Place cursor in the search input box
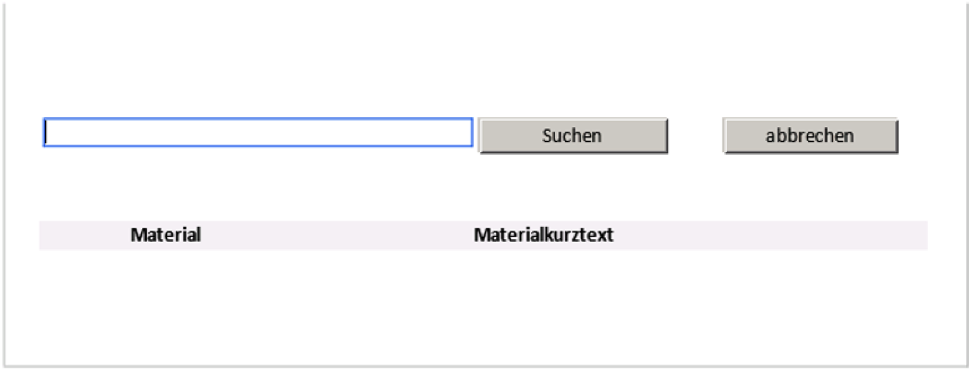Screen dimensions: 975x372 click(258, 133)
